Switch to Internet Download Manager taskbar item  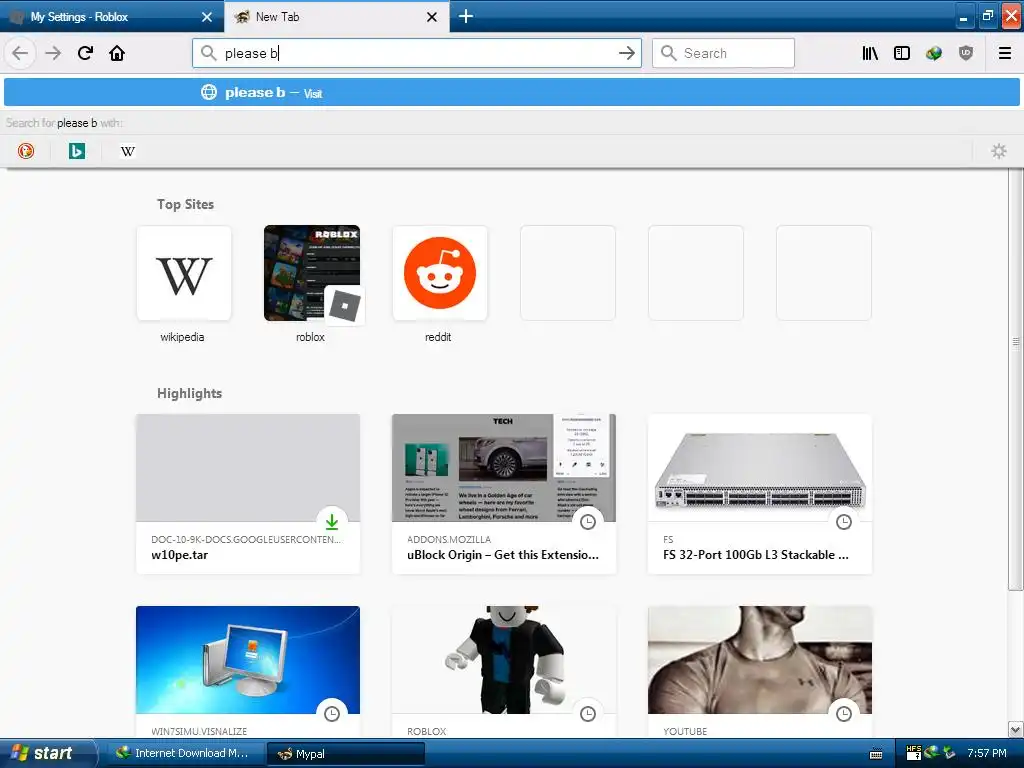coord(184,753)
